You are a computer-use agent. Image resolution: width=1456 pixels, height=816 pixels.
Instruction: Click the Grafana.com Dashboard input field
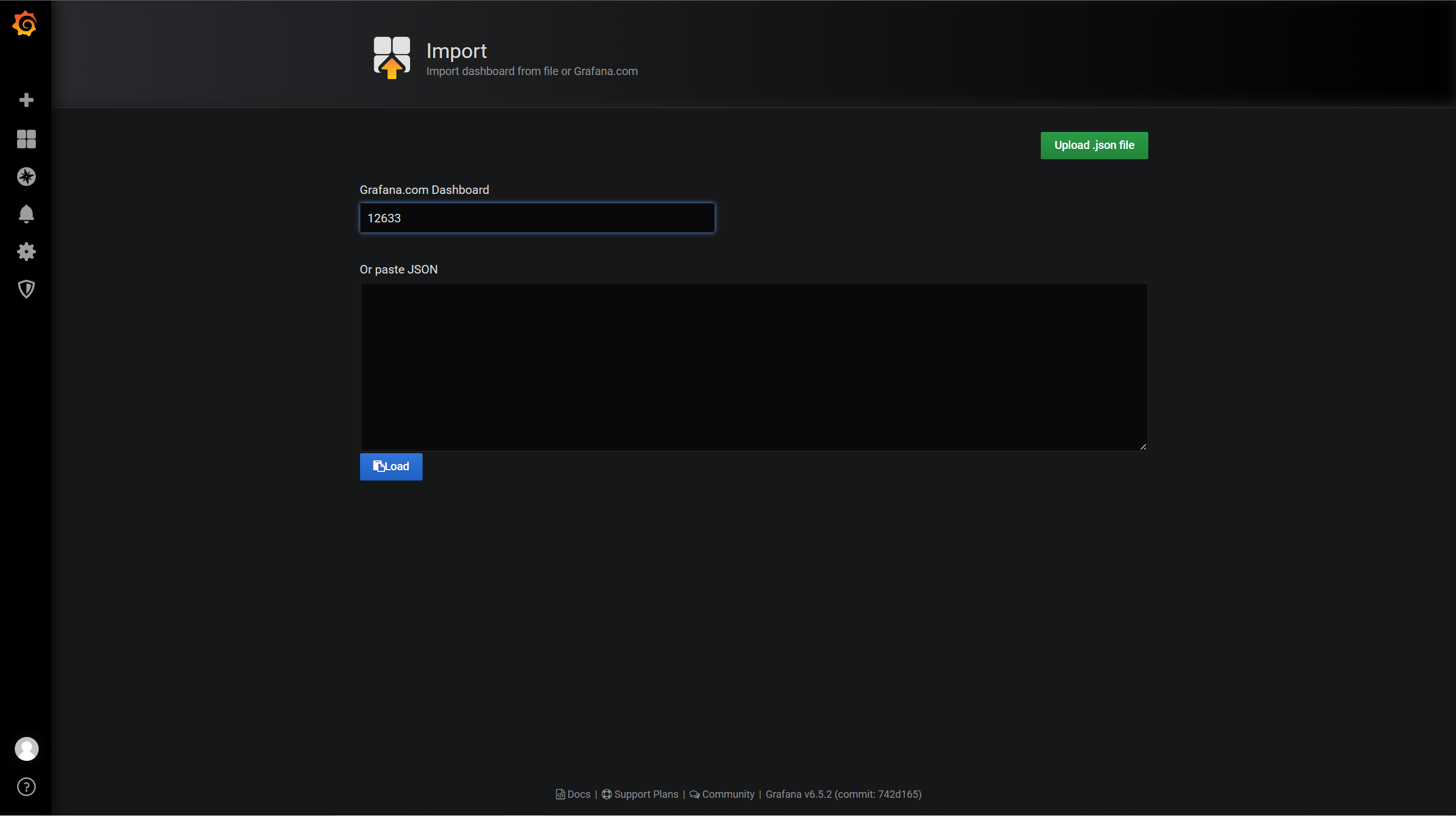(537, 218)
